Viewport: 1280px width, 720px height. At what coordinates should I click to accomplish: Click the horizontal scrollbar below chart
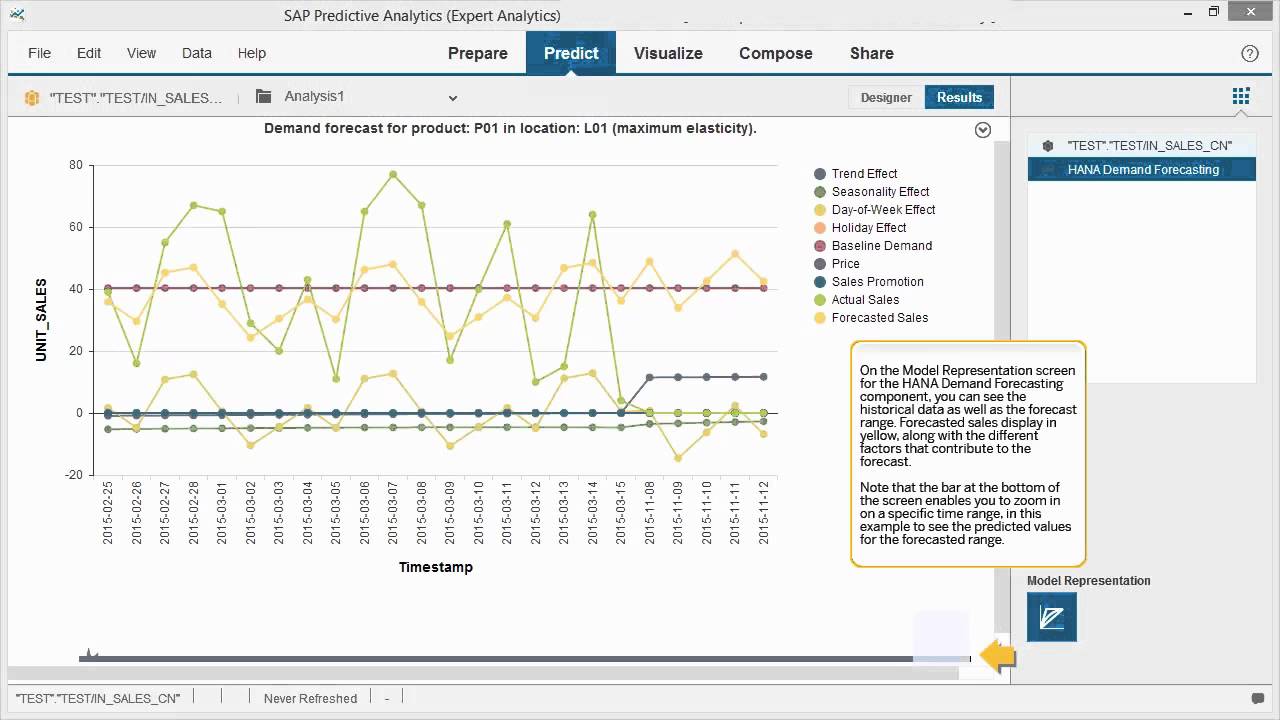(483, 673)
